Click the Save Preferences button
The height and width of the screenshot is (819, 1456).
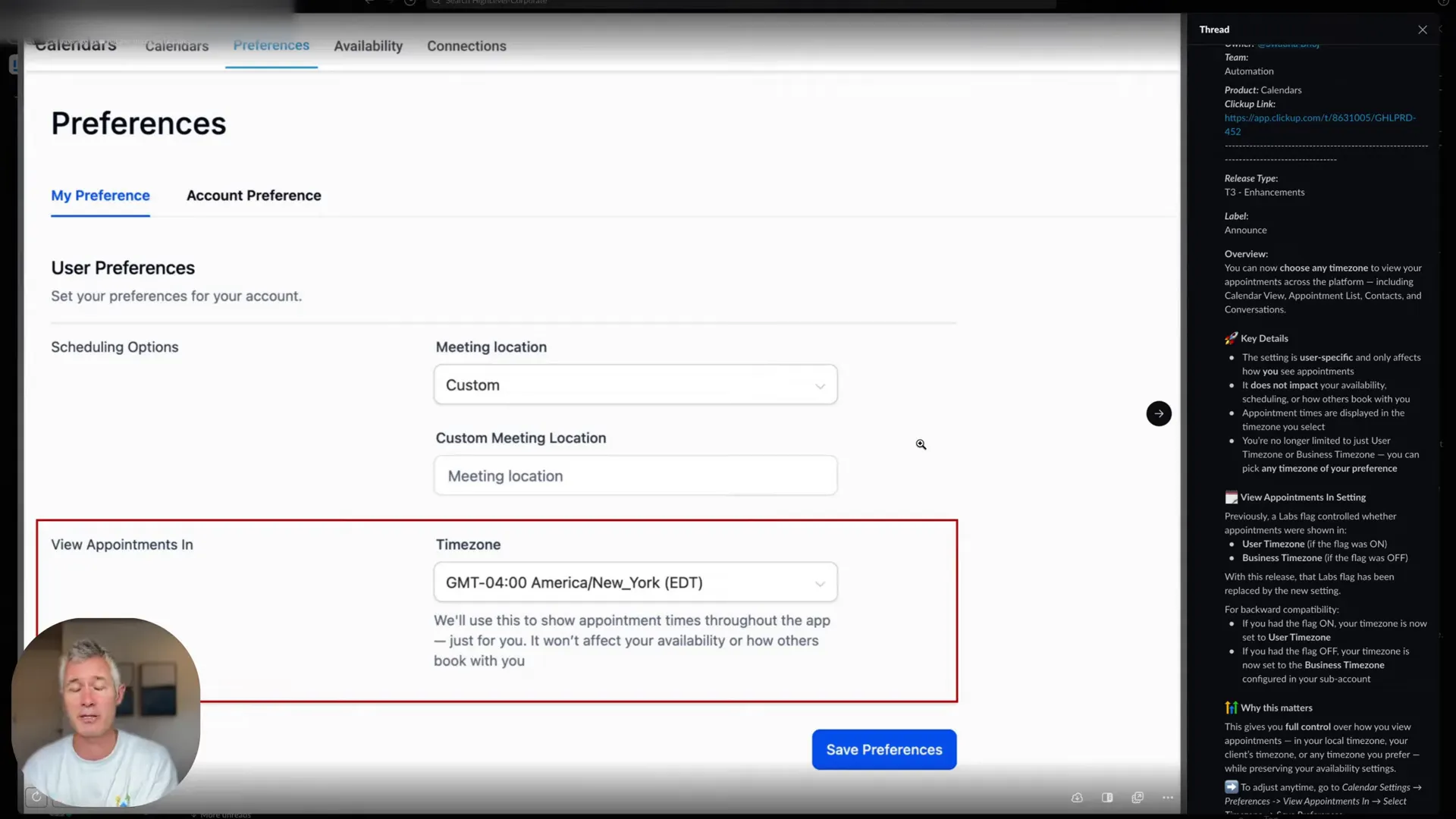coord(884,749)
